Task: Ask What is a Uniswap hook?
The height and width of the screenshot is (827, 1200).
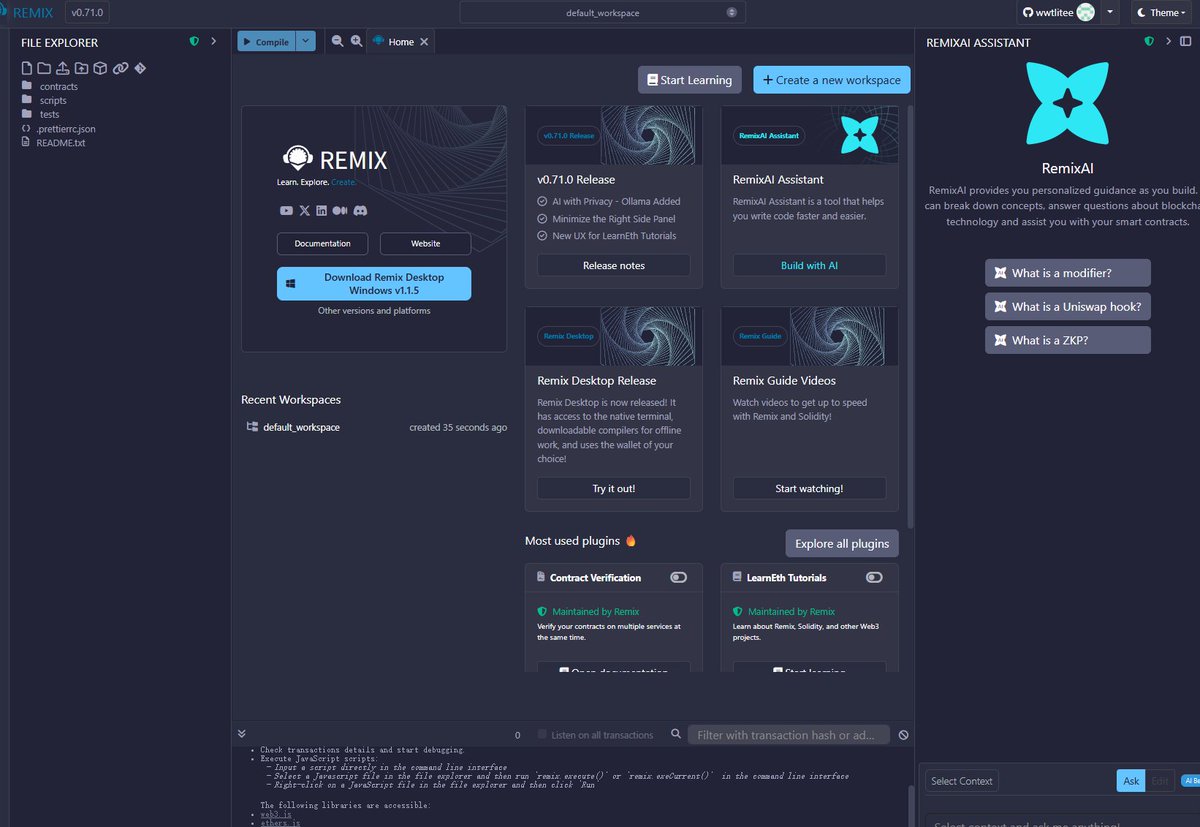Action: coord(1068,306)
